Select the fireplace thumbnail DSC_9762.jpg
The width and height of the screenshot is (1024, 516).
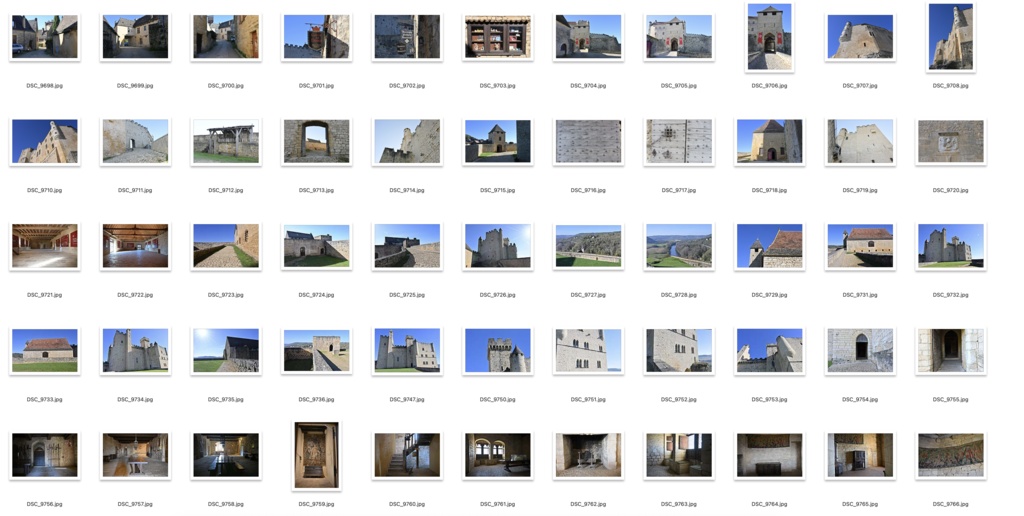(x=588, y=455)
